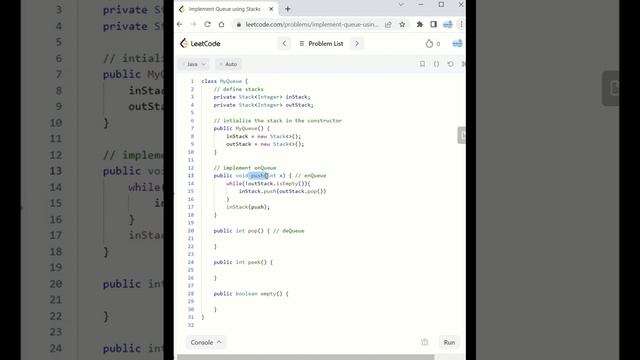Click 'private Stack<Integer> inStack;' line
640x360 pixels.
(x=262, y=97)
